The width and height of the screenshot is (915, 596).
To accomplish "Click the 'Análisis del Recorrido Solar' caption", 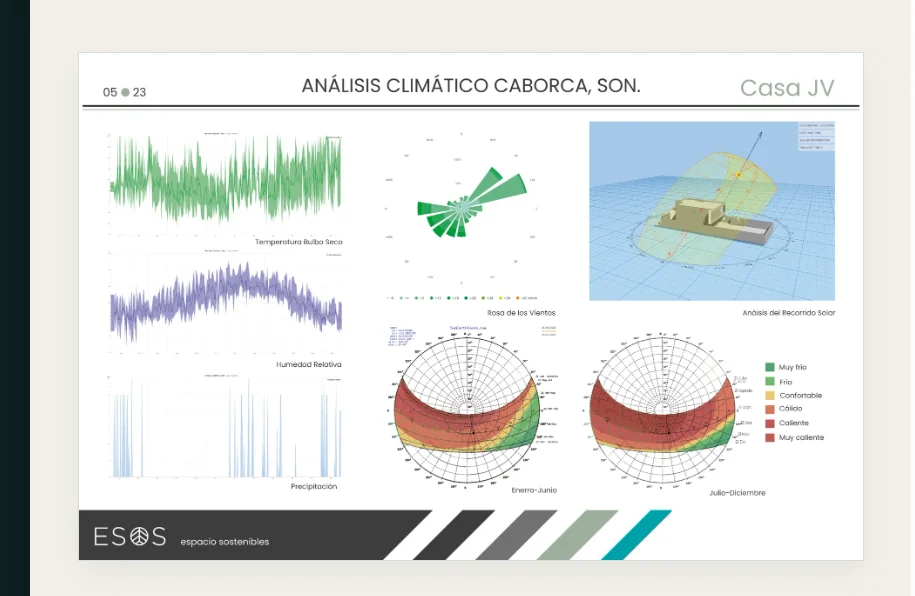I will pos(788,313).
